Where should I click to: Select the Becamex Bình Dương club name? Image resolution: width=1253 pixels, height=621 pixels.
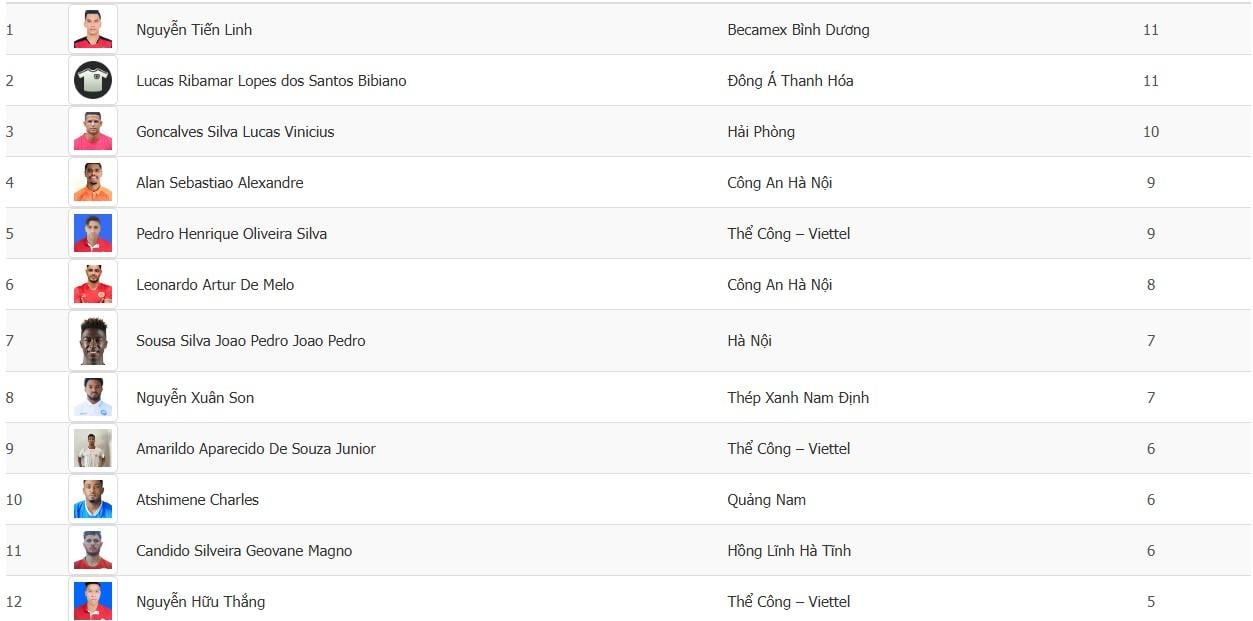coord(798,30)
